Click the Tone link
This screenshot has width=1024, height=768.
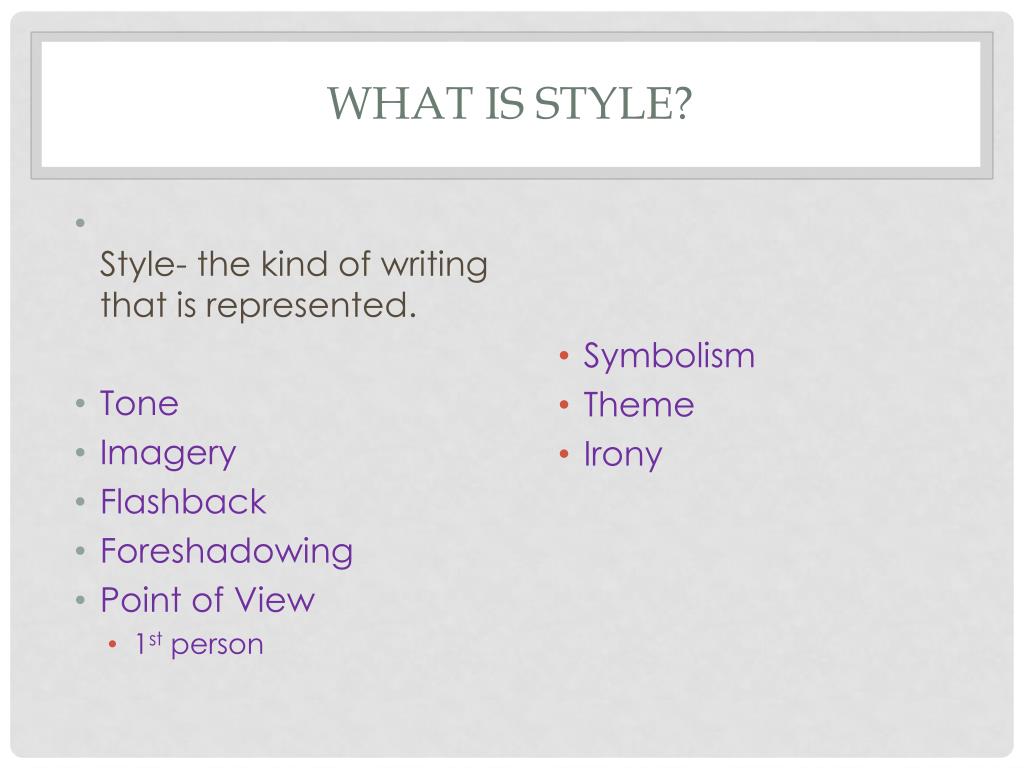(139, 403)
